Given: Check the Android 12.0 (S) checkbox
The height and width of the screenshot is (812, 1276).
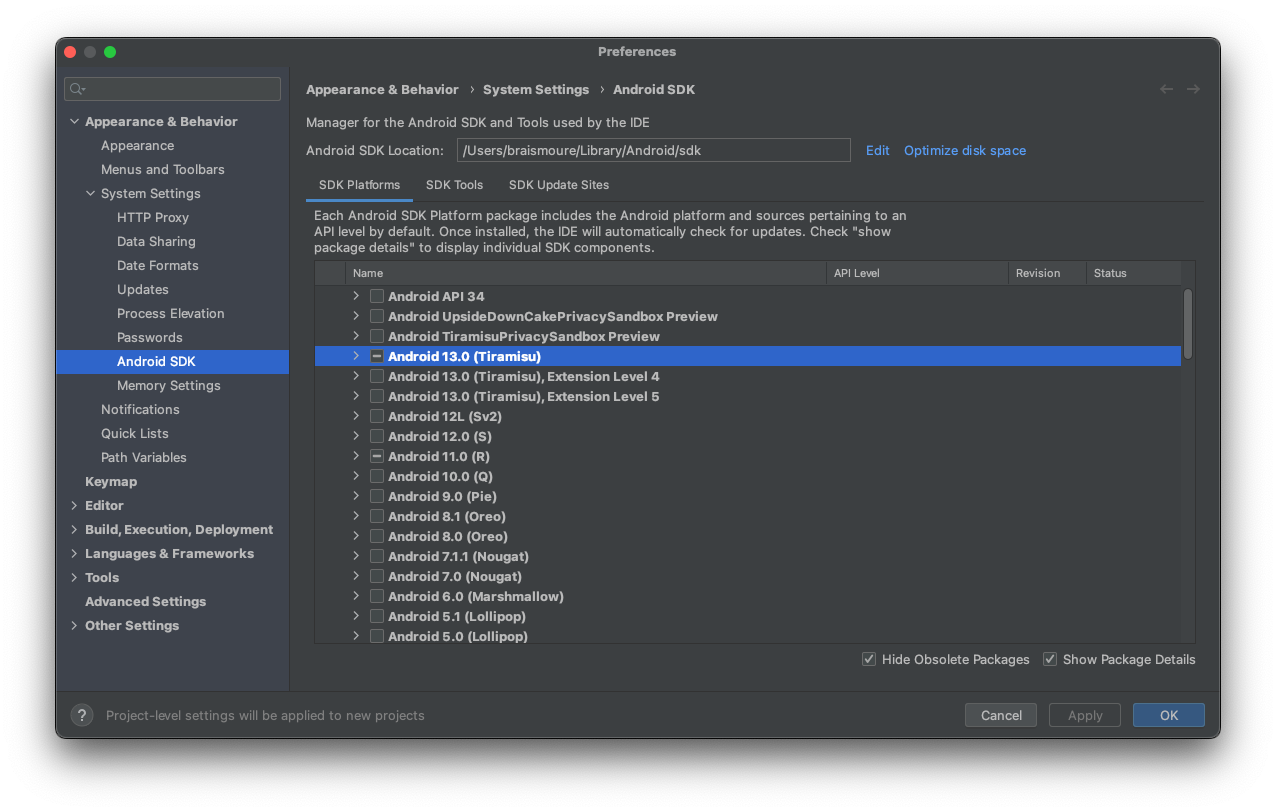Looking at the screenshot, I should [377, 436].
